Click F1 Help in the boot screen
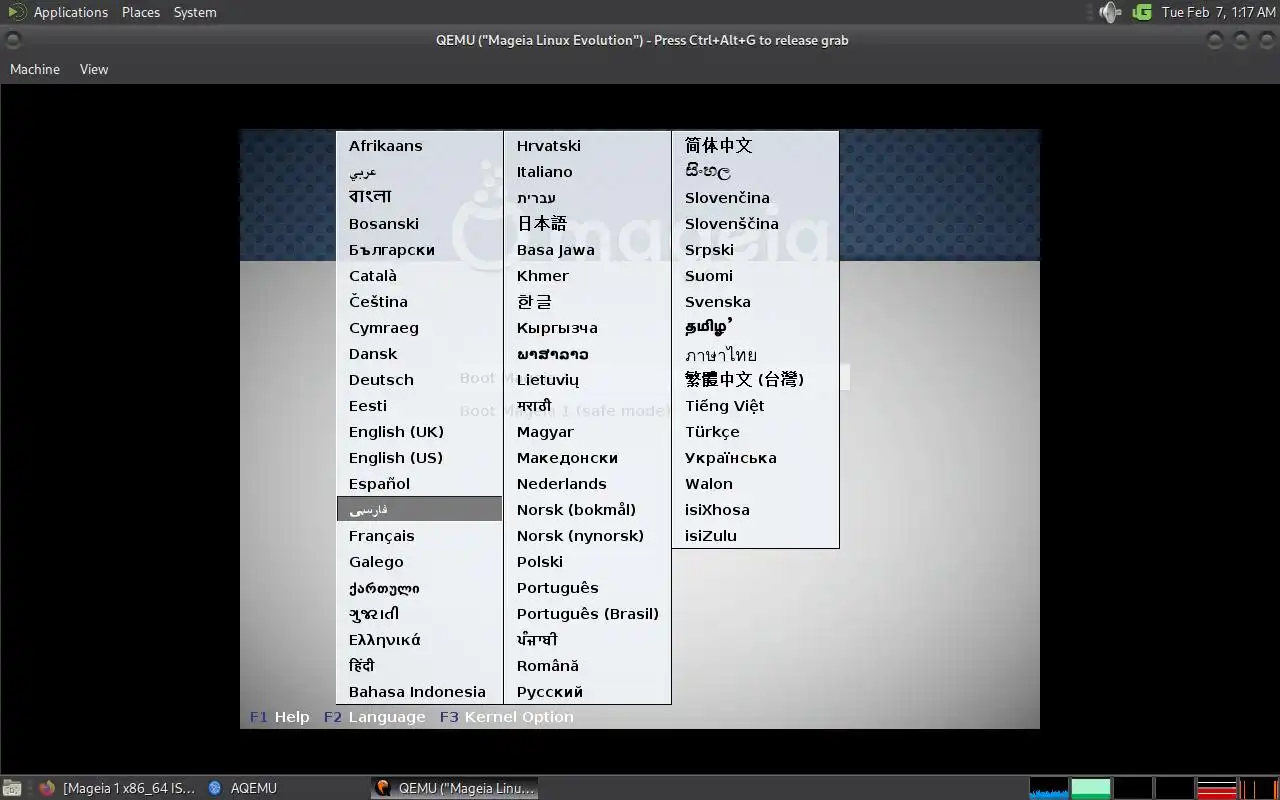1280x800 pixels. [x=280, y=717]
